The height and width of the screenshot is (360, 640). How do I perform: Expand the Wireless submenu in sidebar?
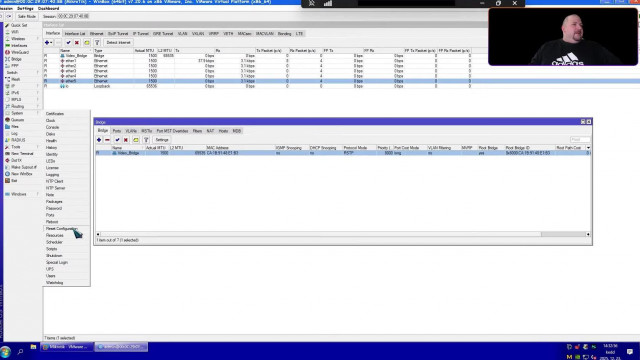tap(38, 39)
